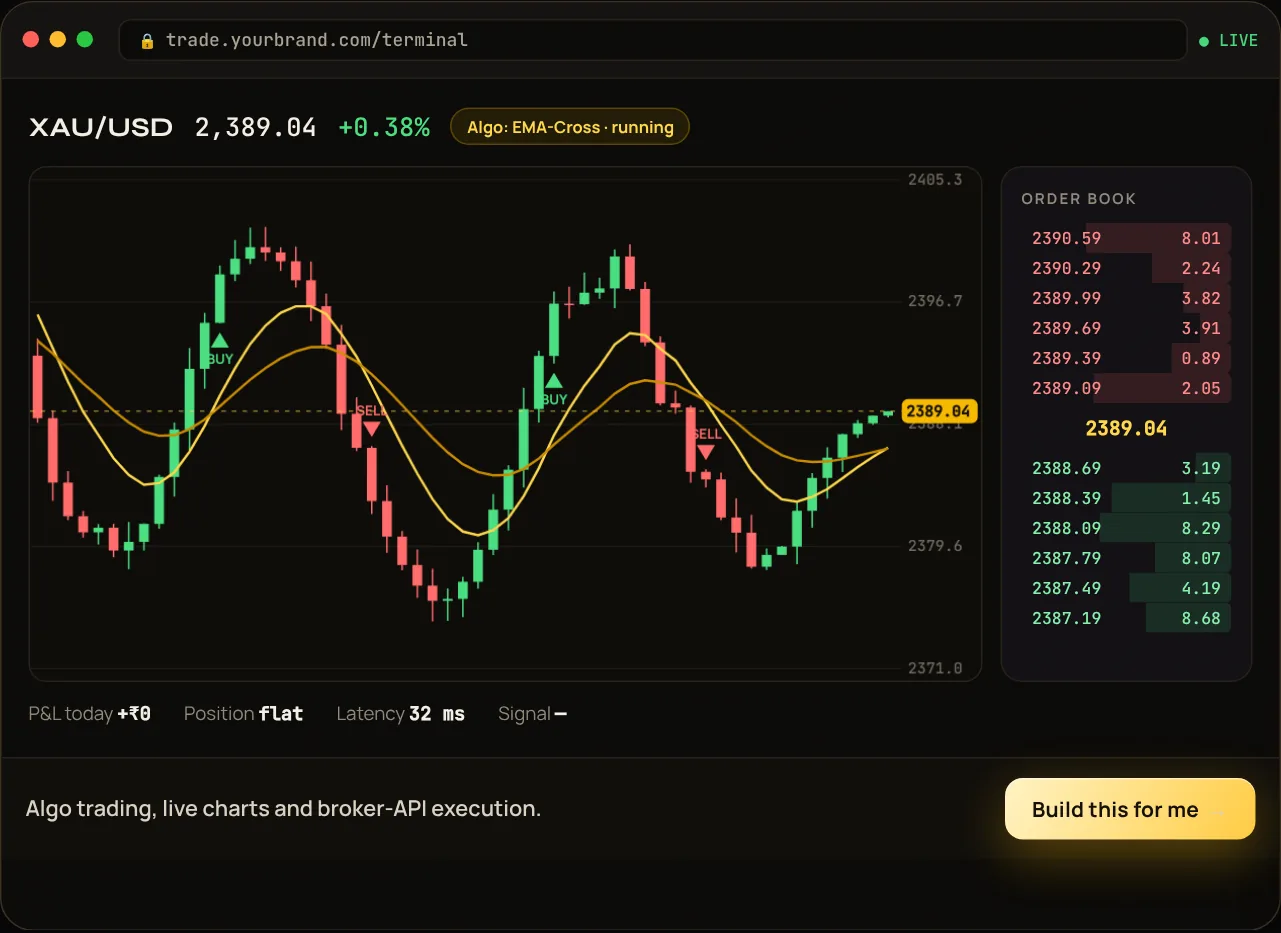This screenshot has width=1281, height=933.
Task: Select bid row 2387.19
Action: coord(1126,618)
